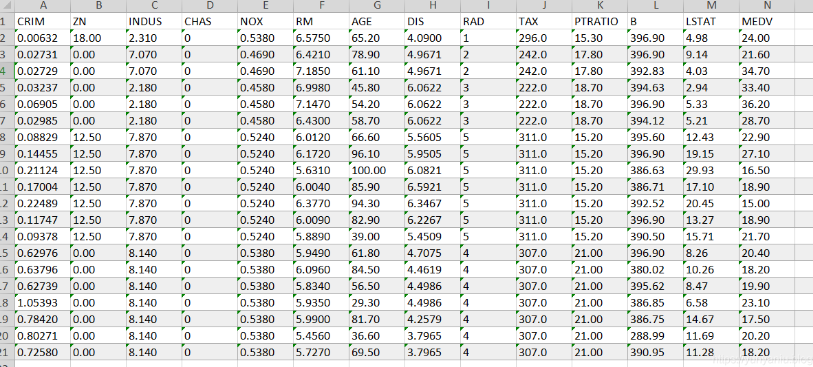Select cell with CRIM value 0.02731
This screenshot has width=813, height=367.
(43, 54)
